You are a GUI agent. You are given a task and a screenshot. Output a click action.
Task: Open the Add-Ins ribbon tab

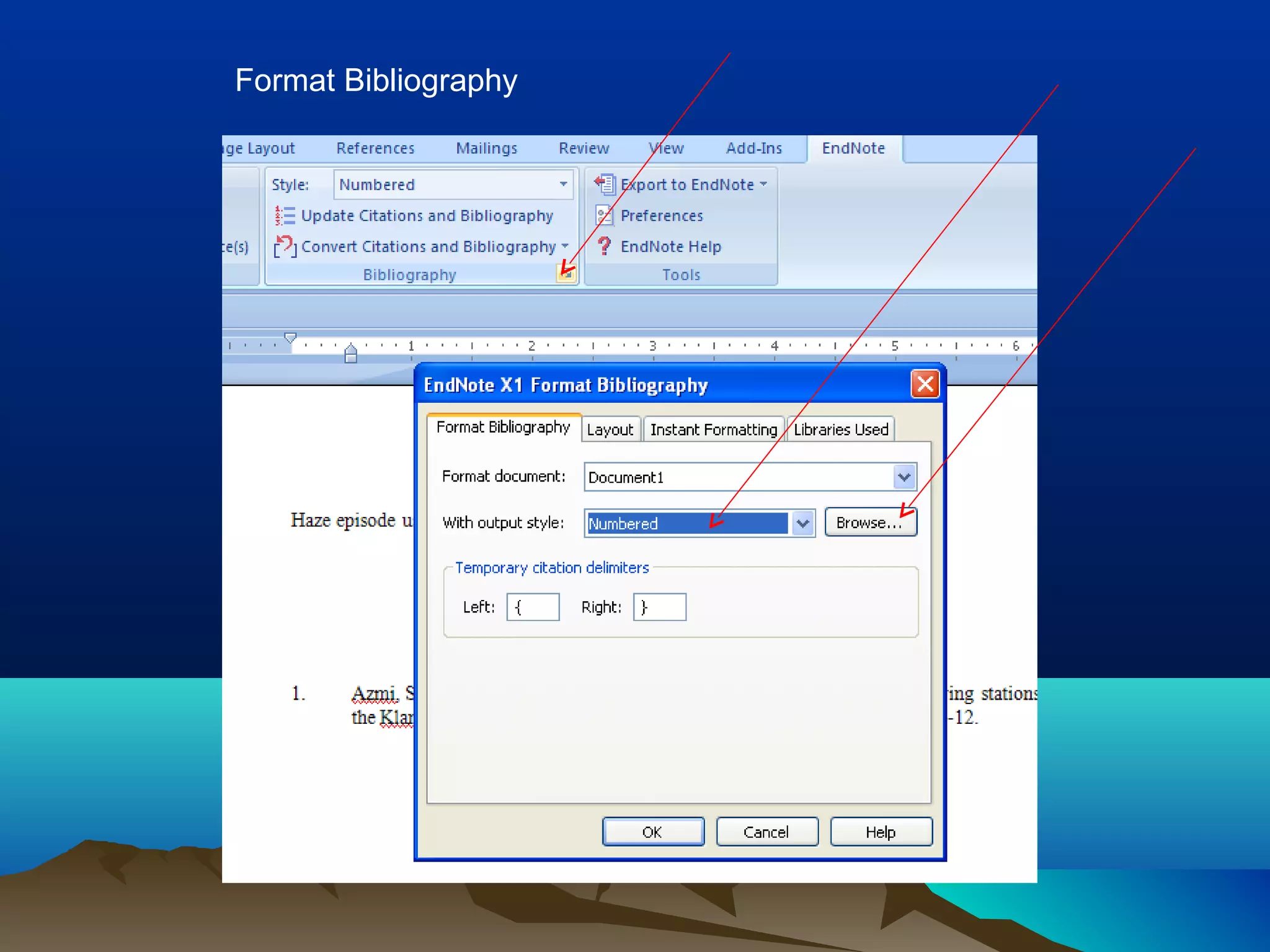point(754,149)
